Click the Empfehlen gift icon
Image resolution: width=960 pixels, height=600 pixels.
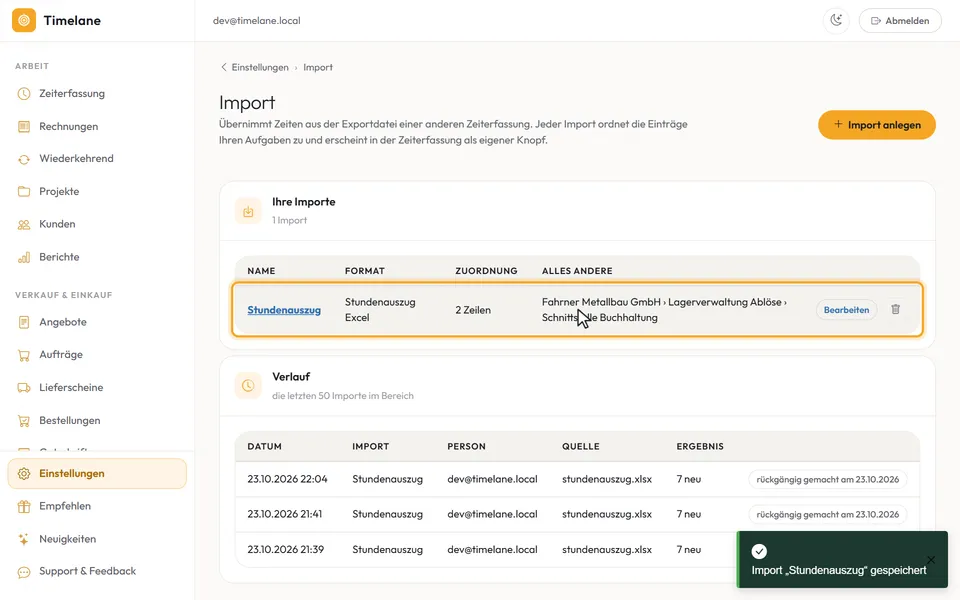point(24,506)
